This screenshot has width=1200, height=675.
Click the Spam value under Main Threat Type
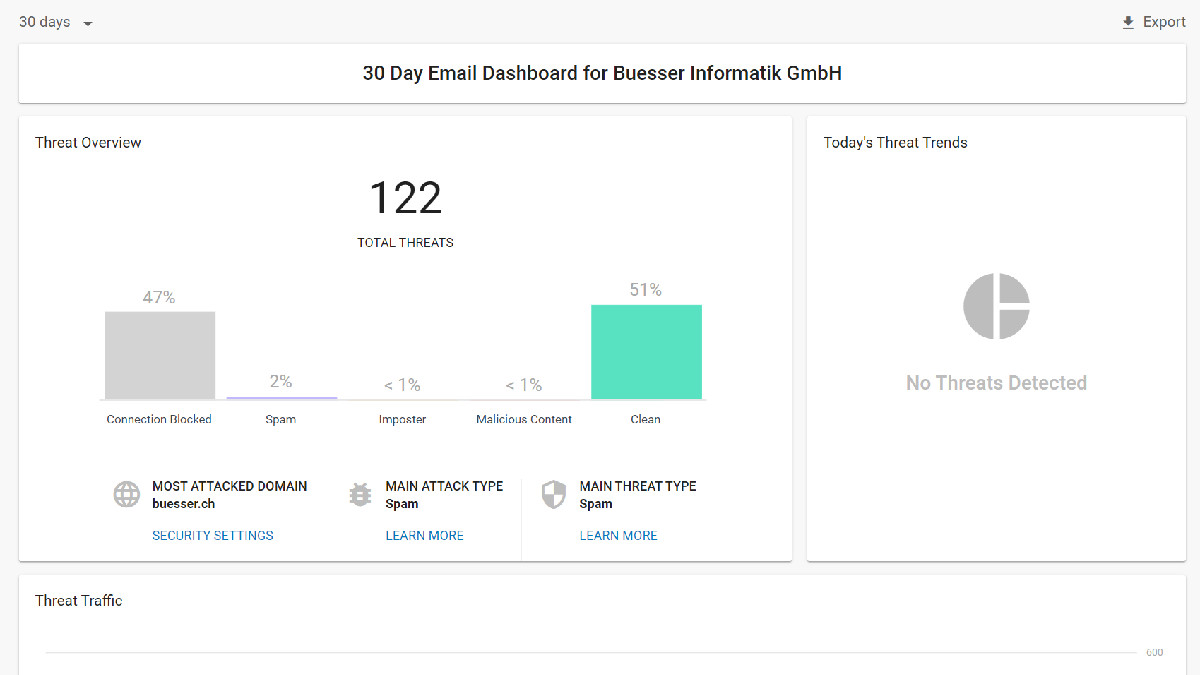(596, 504)
